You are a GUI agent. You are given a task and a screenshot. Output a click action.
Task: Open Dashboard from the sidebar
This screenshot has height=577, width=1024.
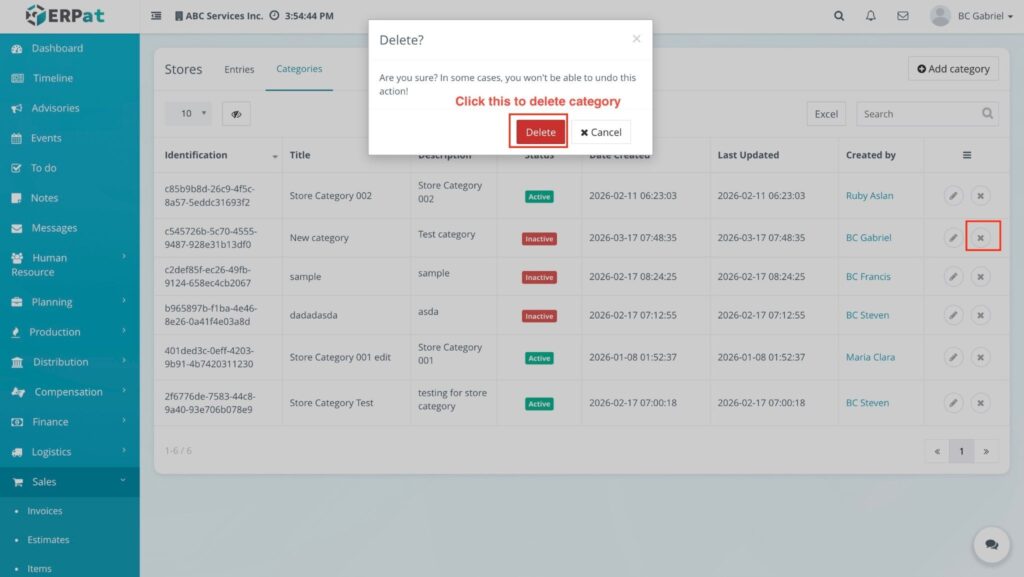57,48
